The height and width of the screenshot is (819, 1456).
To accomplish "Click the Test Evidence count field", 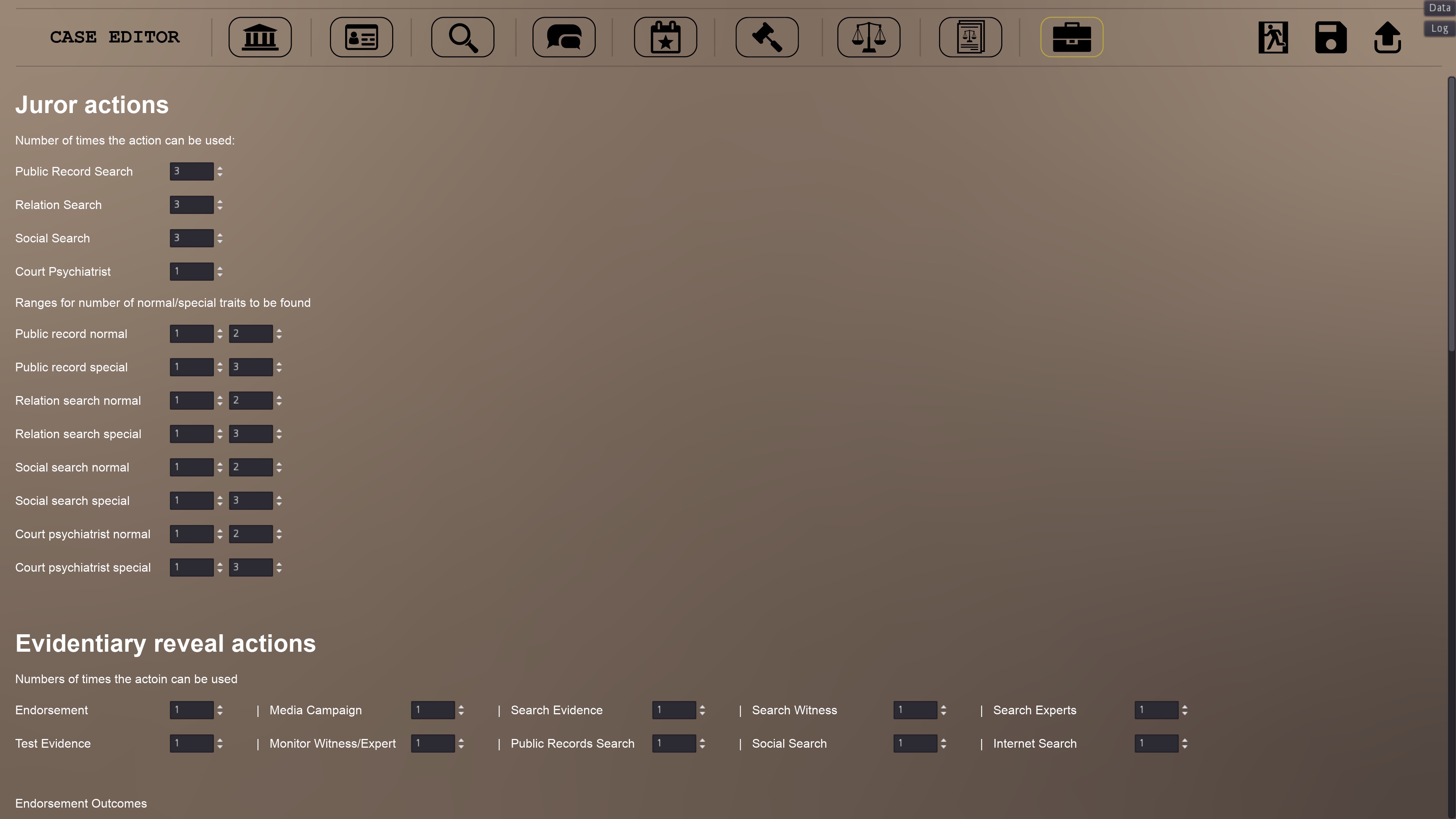I will coord(192,743).
